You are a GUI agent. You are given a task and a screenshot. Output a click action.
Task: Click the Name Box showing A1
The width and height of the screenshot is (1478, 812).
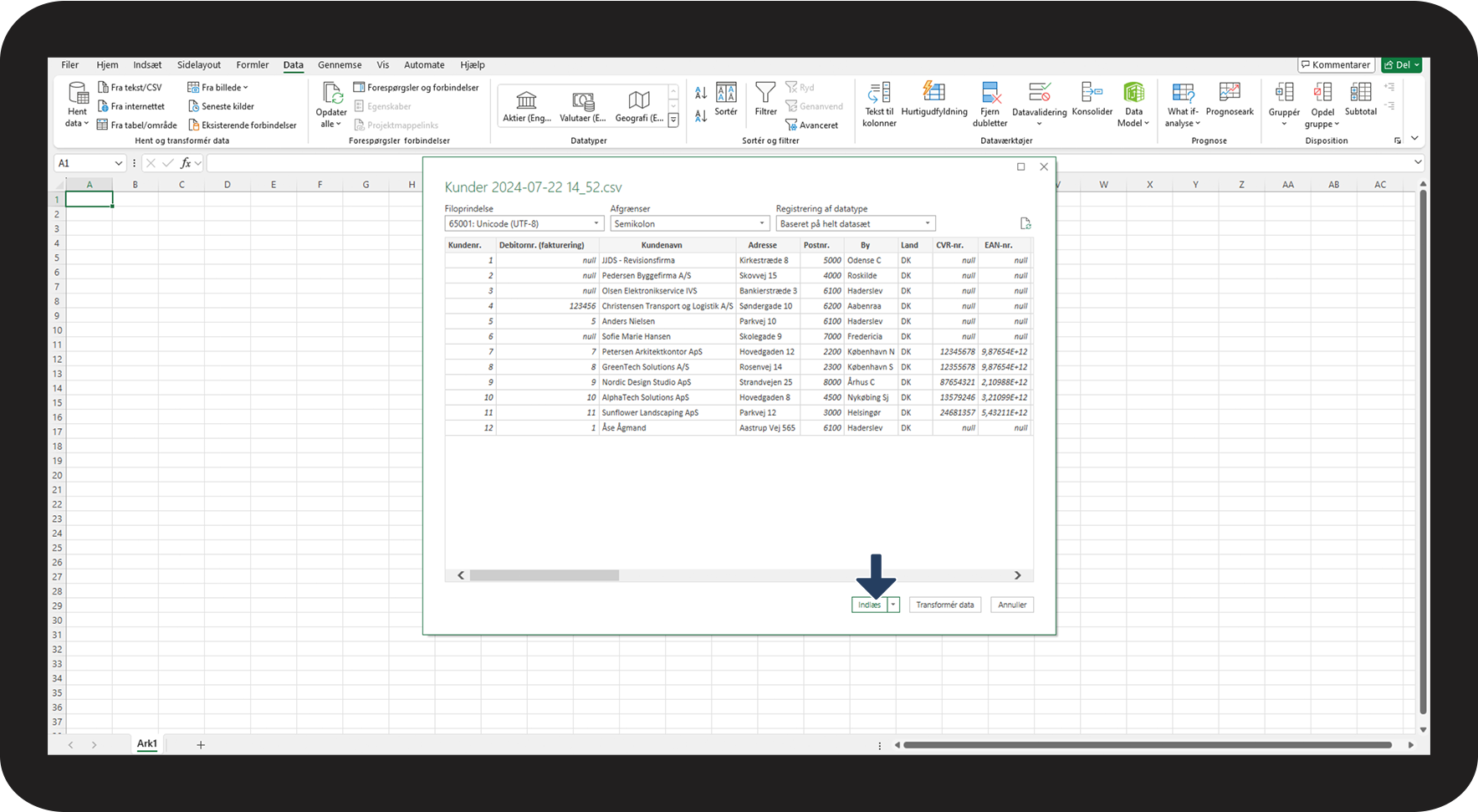[x=84, y=163]
